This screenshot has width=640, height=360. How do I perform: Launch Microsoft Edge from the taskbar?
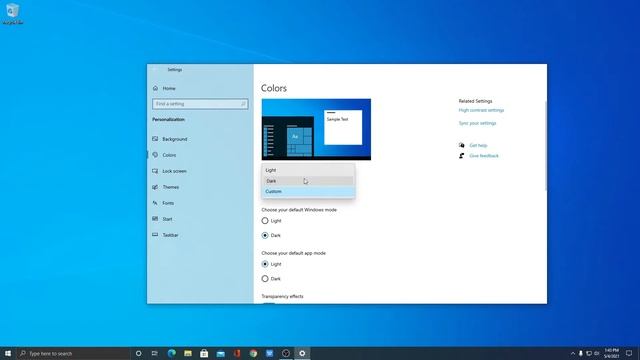(171, 353)
